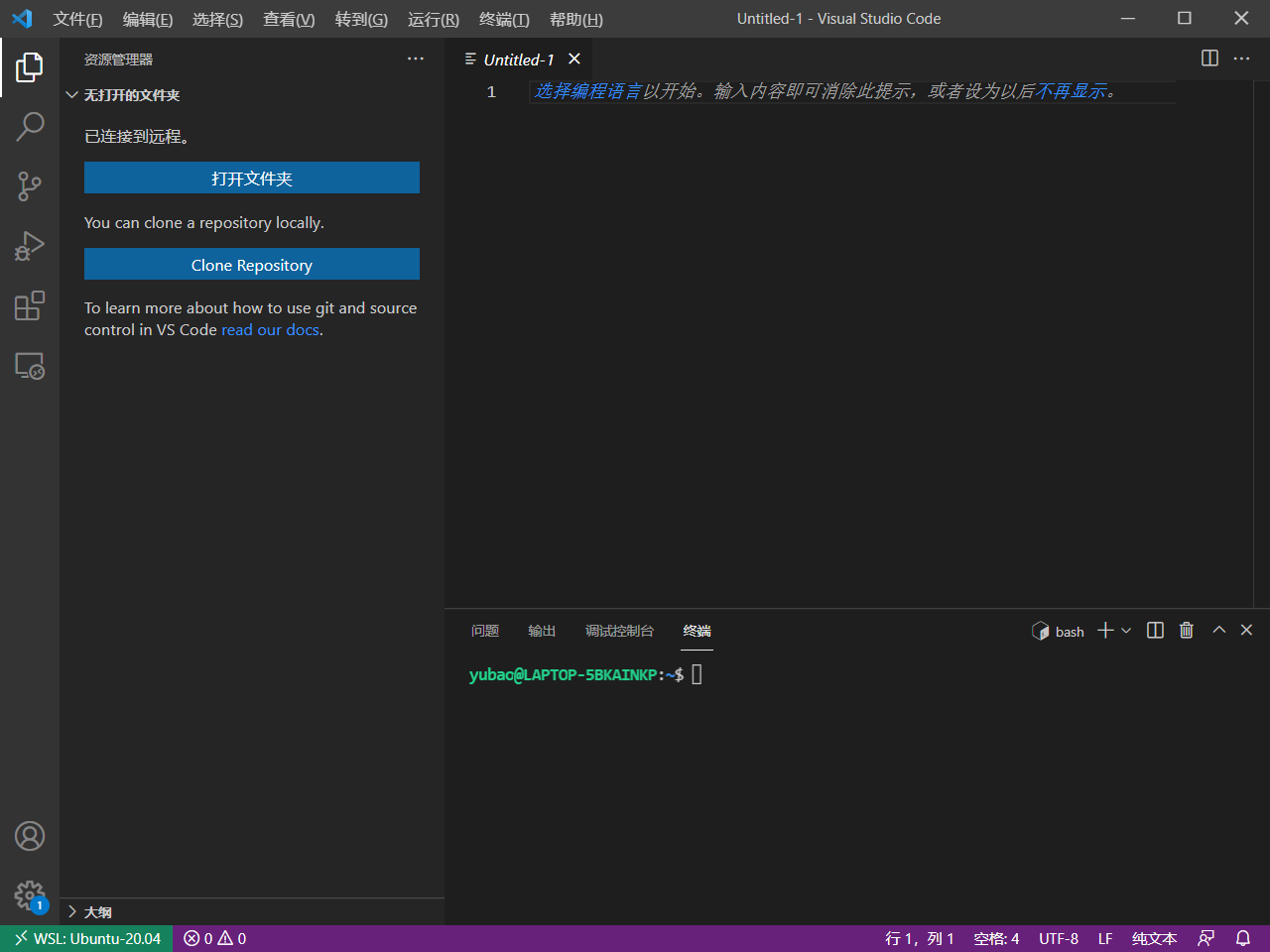1270x952 pixels.
Task: Kill terminal with trash icon
Action: click(1186, 631)
